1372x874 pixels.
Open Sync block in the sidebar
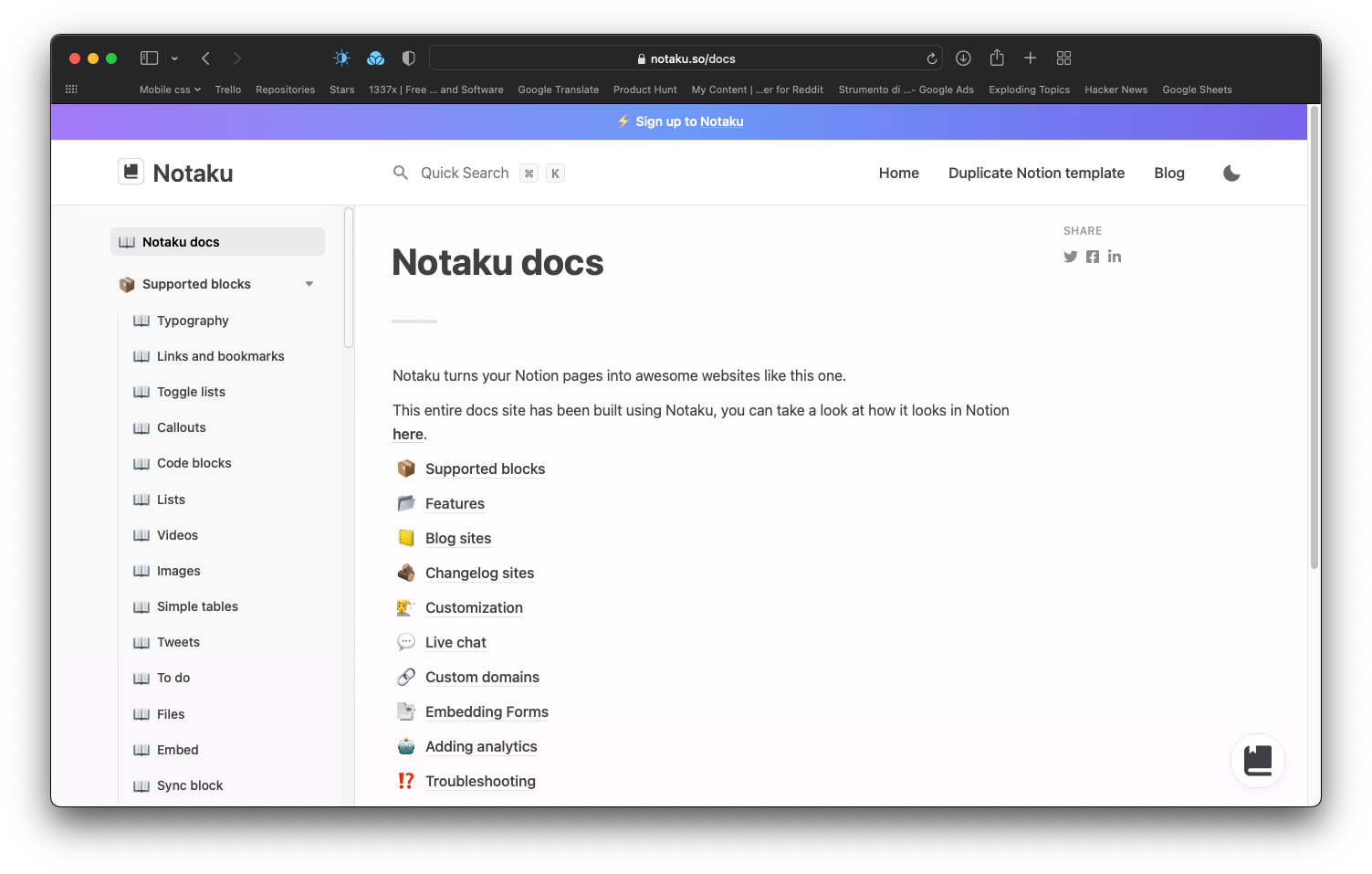pos(190,785)
